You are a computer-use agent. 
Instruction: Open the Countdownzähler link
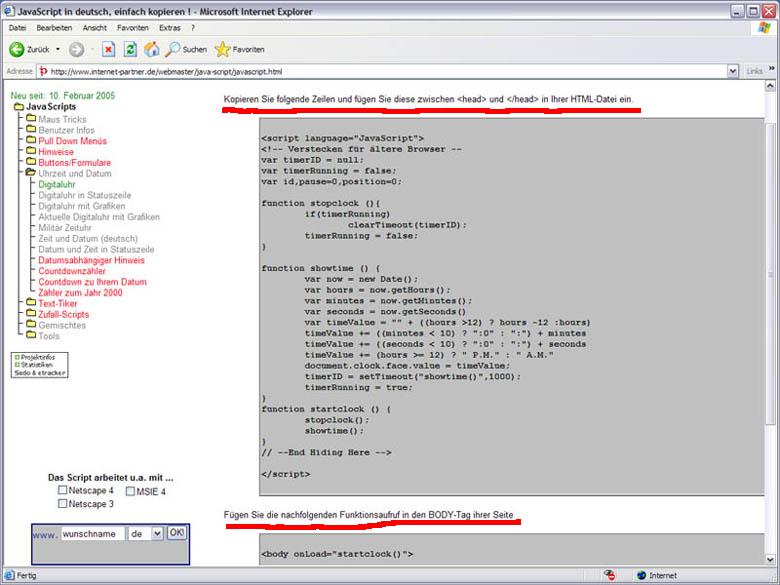click(72, 271)
